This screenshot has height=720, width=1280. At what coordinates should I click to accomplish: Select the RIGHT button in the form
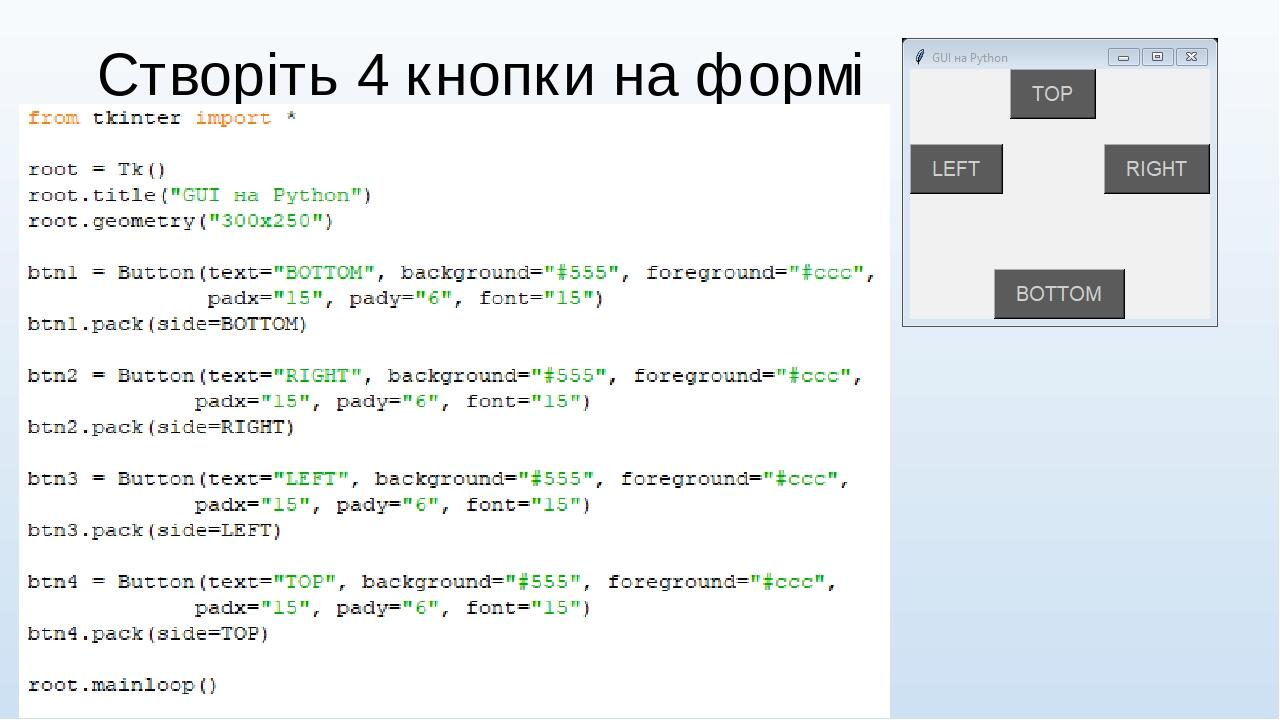1156,169
